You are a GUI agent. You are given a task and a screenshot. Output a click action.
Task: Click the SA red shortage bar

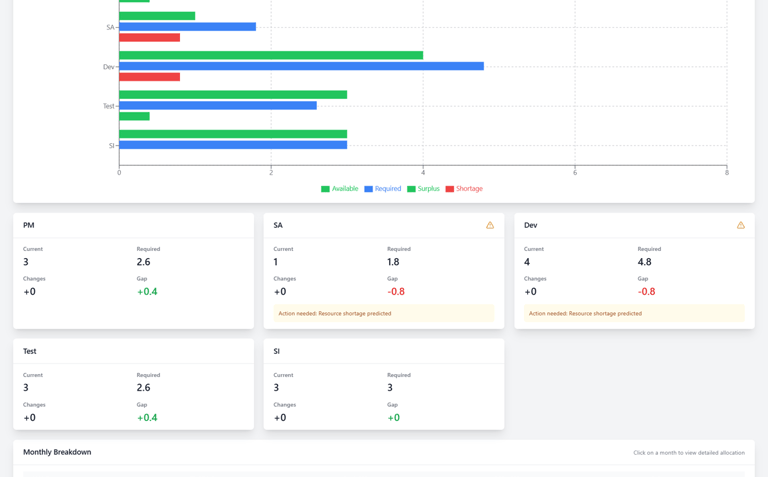point(149,38)
